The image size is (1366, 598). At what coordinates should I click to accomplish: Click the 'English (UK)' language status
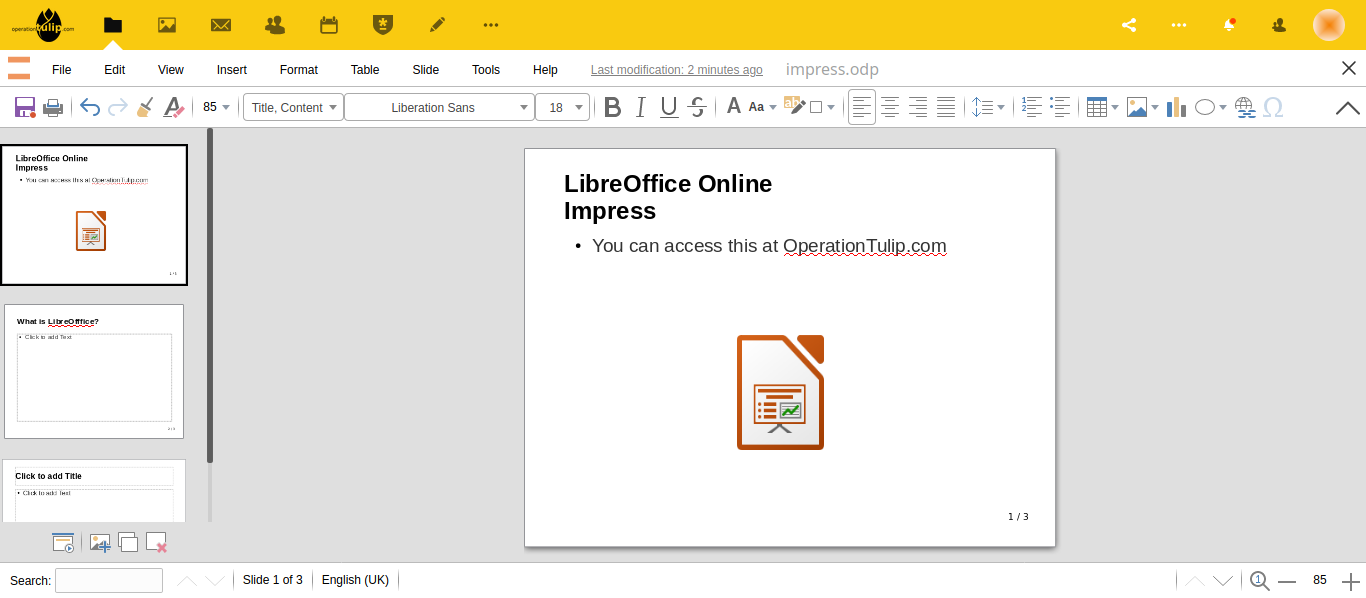point(356,580)
